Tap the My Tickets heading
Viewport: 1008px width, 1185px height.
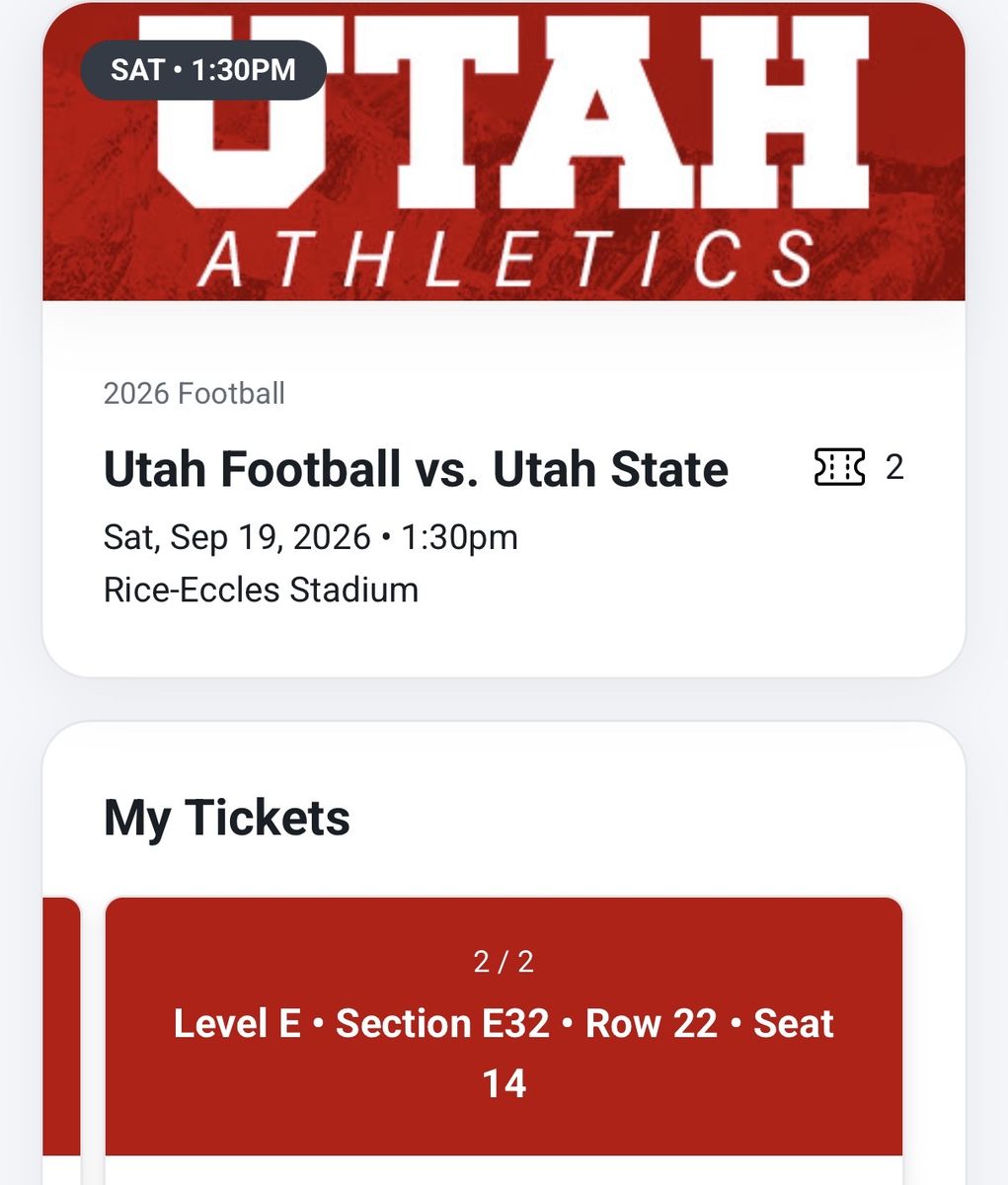point(227,818)
